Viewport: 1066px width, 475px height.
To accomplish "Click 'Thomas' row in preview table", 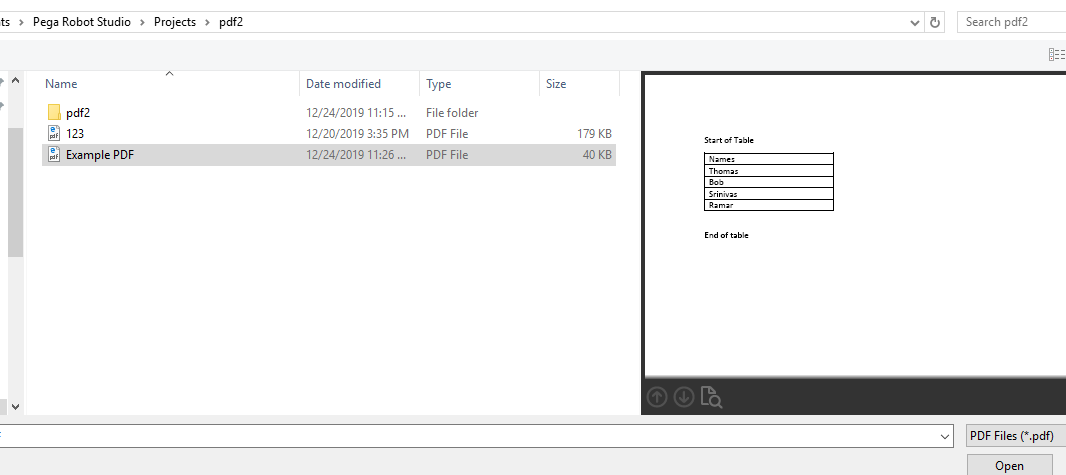I will [x=769, y=171].
